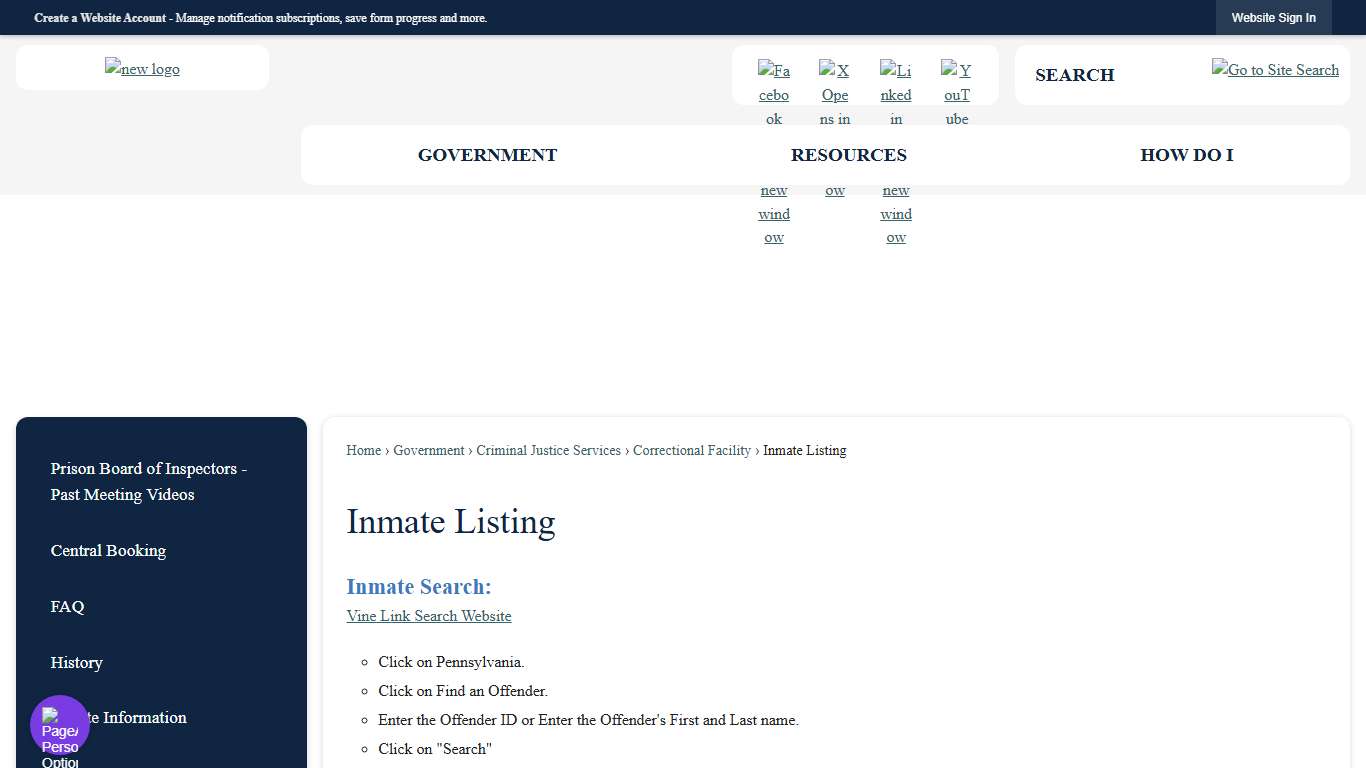The height and width of the screenshot is (768, 1366).
Task: Open the Criminal Justice Services breadcrumb link
Action: tap(548, 450)
